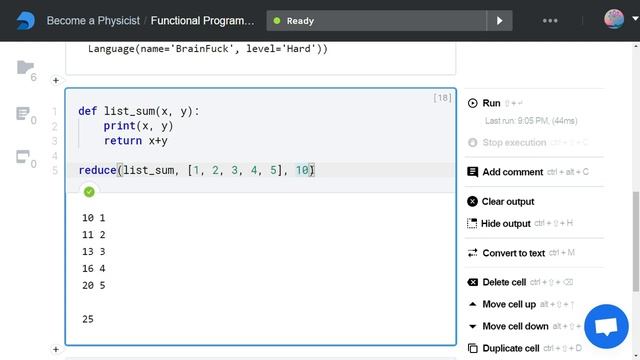640x360 pixels.
Task: Open the chat support bubble
Action: [x=606, y=327]
